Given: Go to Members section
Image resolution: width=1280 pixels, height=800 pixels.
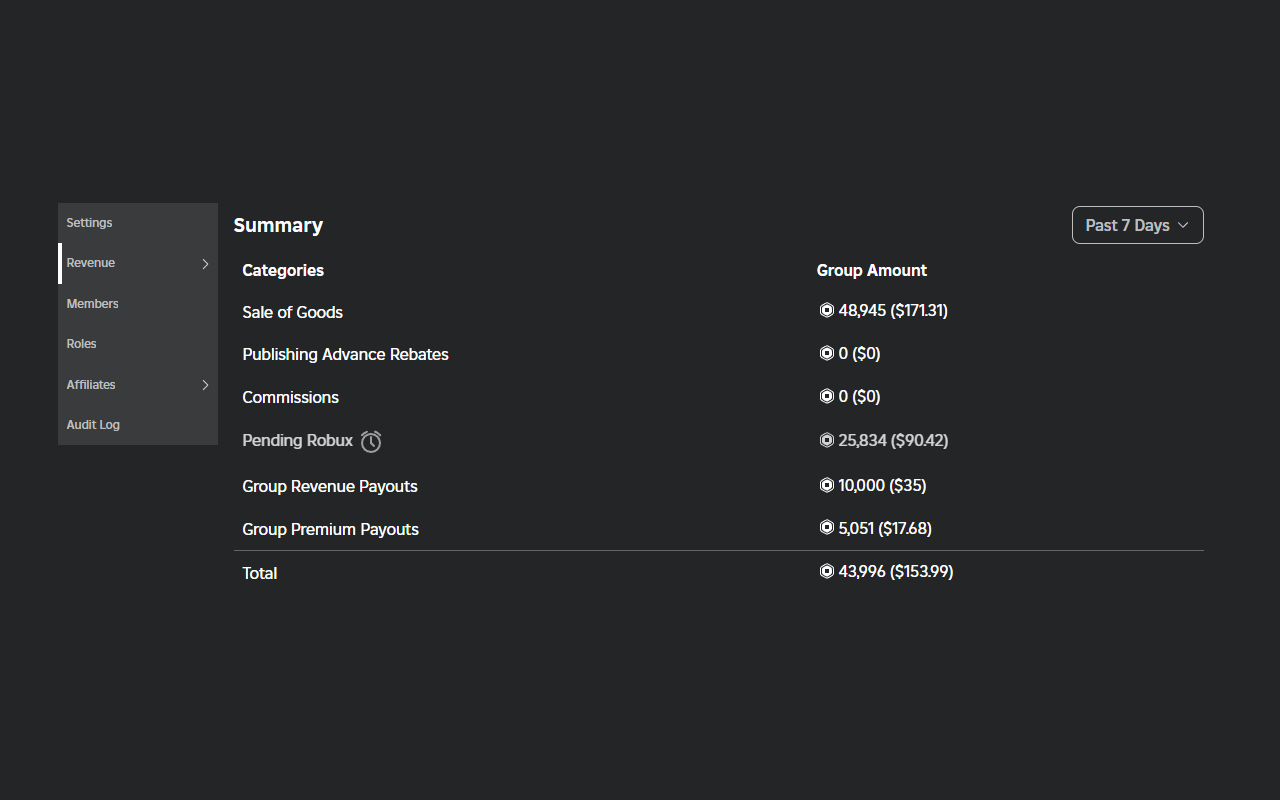Looking at the screenshot, I should click(x=93, y=304).
